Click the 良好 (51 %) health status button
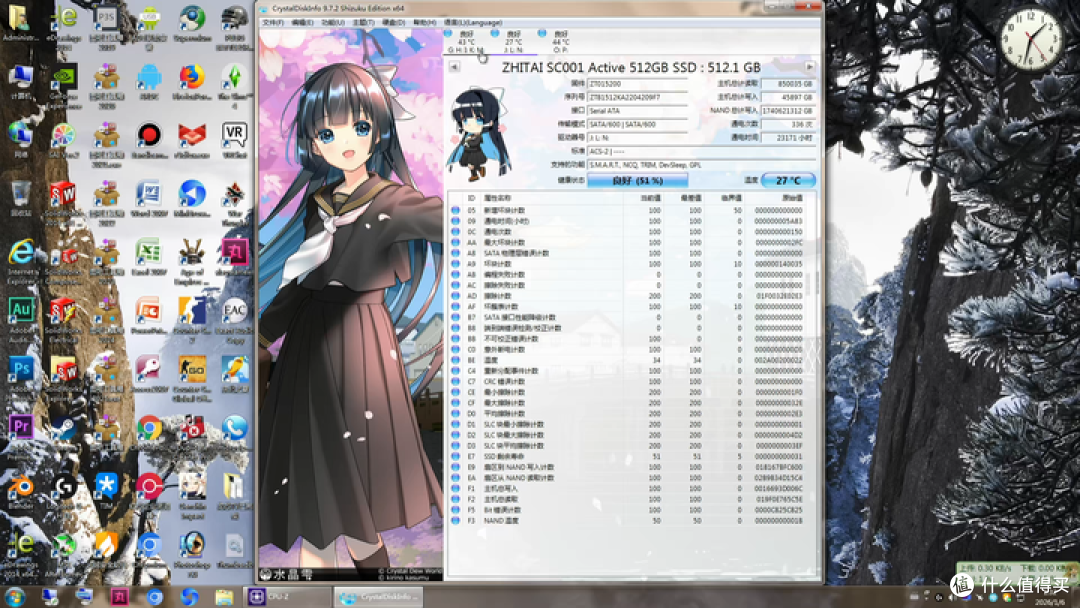 coord(637,180)
